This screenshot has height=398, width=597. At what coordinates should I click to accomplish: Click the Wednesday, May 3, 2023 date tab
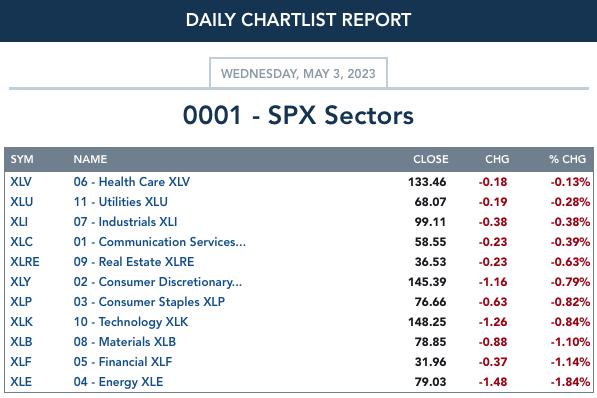(298, 73)
